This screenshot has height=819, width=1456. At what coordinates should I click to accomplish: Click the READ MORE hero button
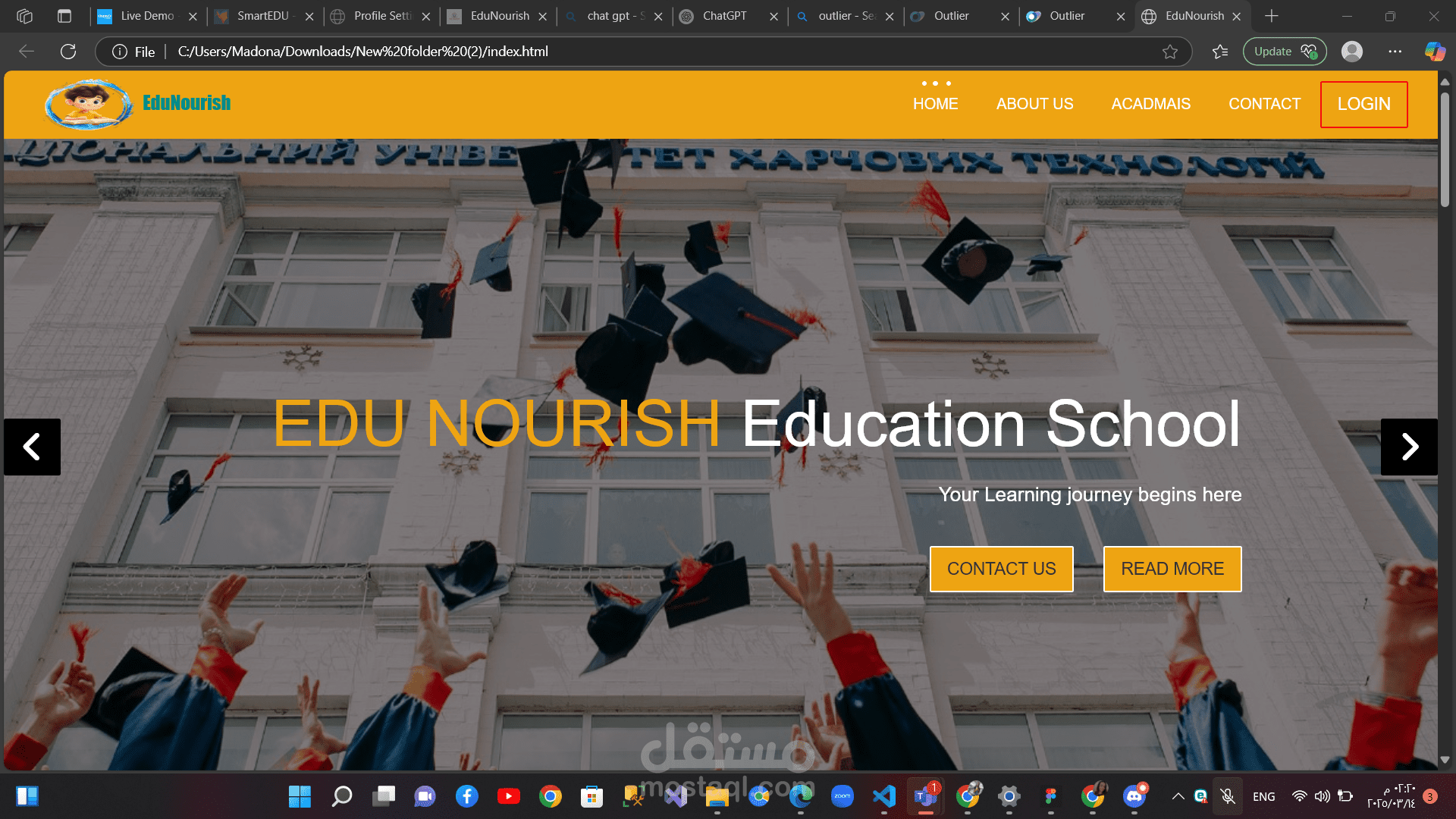tap(1172, 569)
